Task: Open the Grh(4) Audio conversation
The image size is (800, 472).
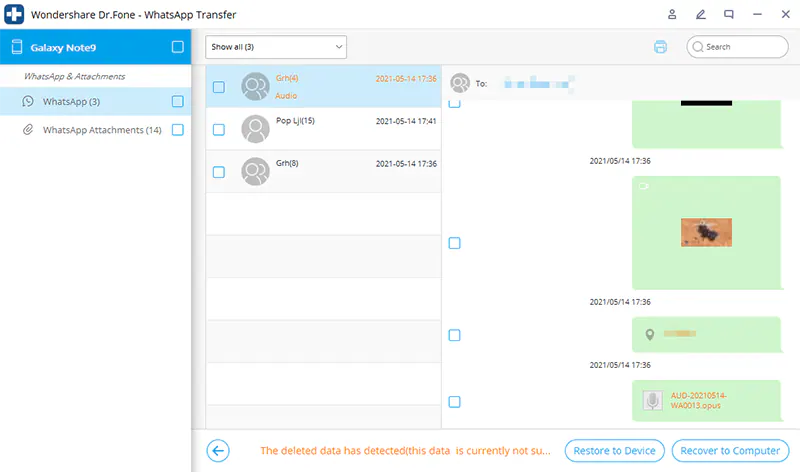Action: 323,86
